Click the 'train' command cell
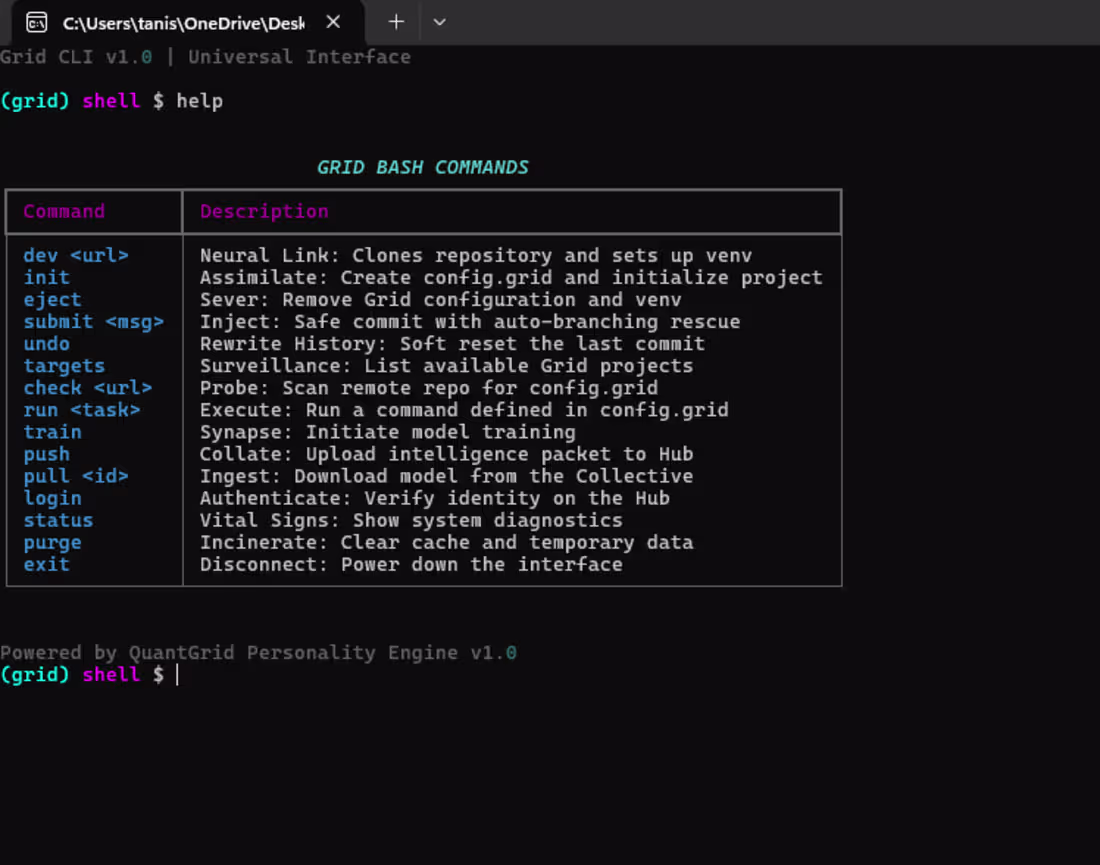 coord(53,432)
